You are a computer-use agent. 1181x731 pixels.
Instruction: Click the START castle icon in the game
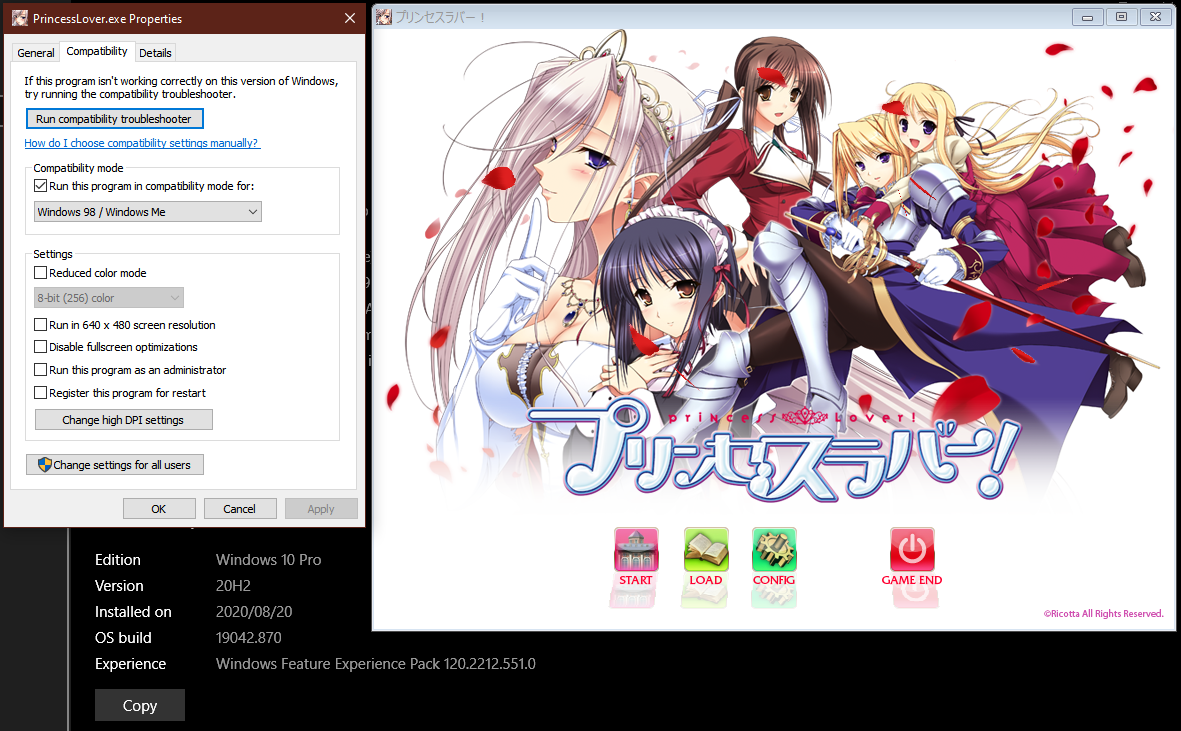[x=636, y=550]
